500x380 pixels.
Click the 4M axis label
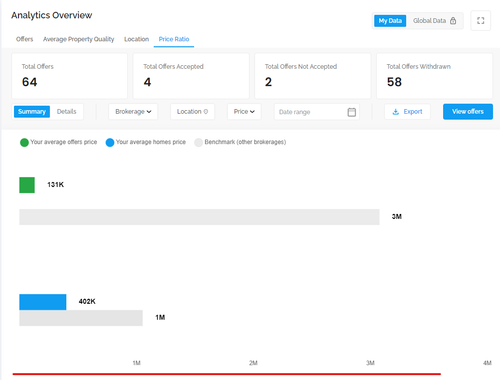point(487,363)
